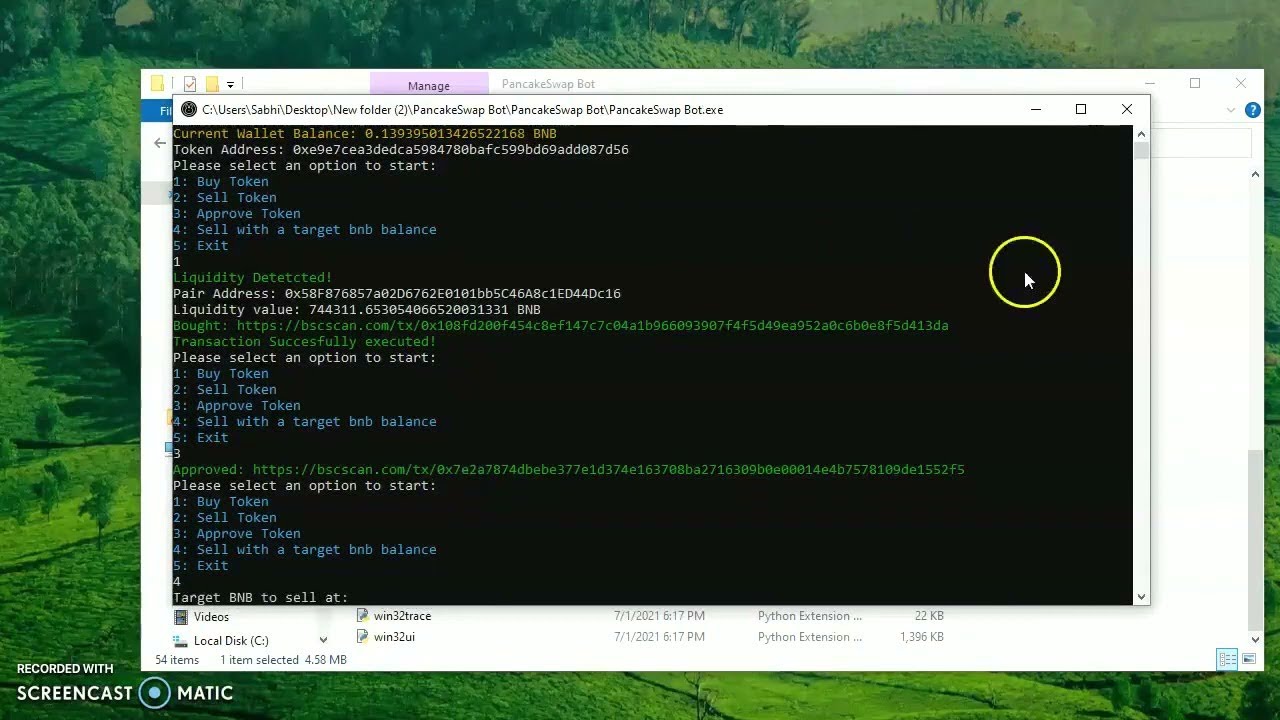Click the win32ui file icon

click(x=363, y=637)
